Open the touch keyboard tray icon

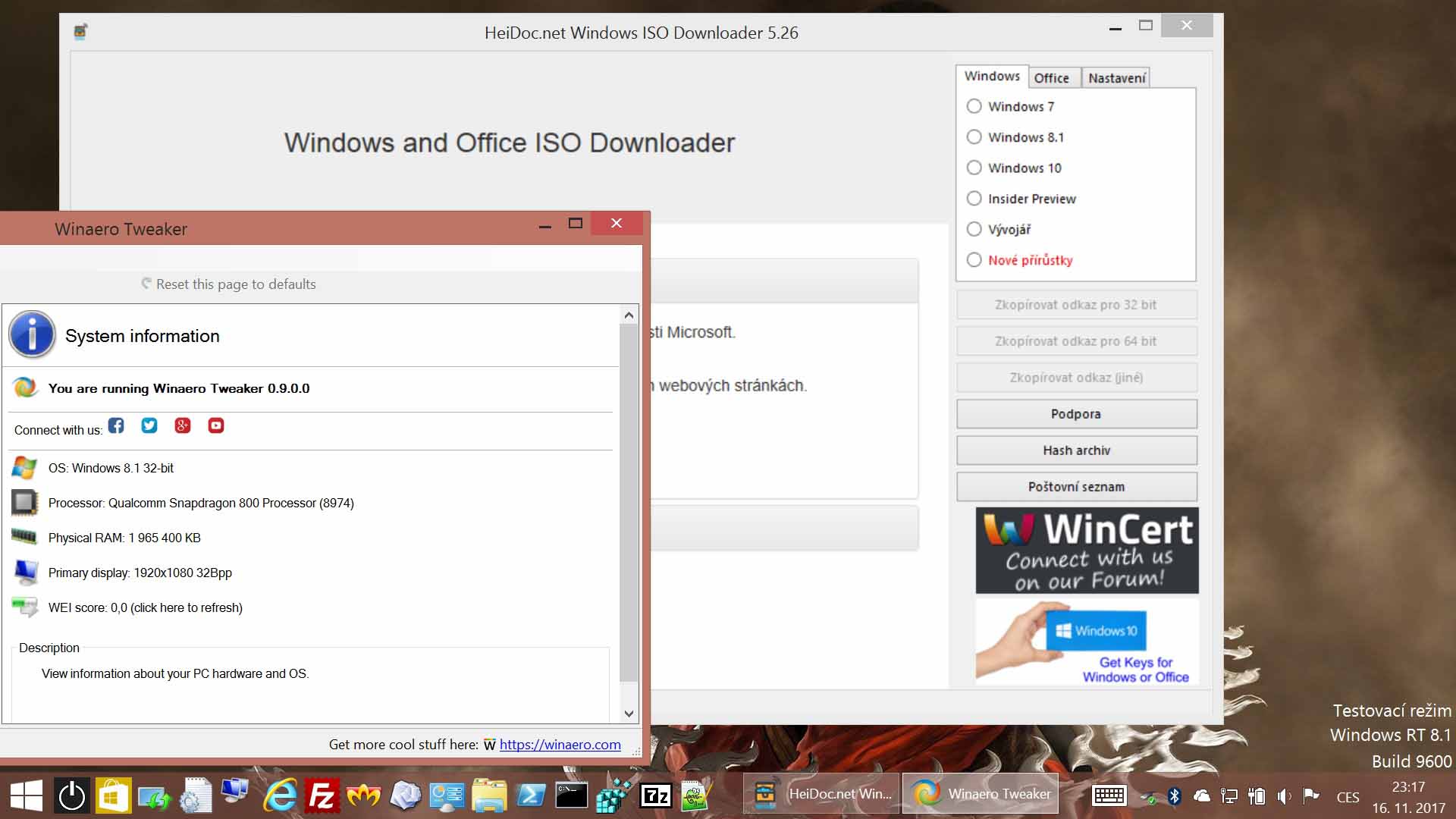[1109, 795]
